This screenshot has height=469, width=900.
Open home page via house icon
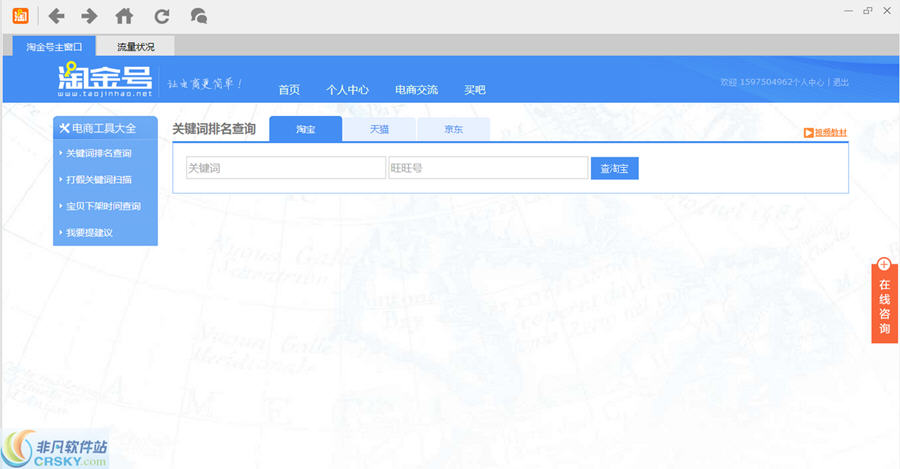click(x=125, y=16)
